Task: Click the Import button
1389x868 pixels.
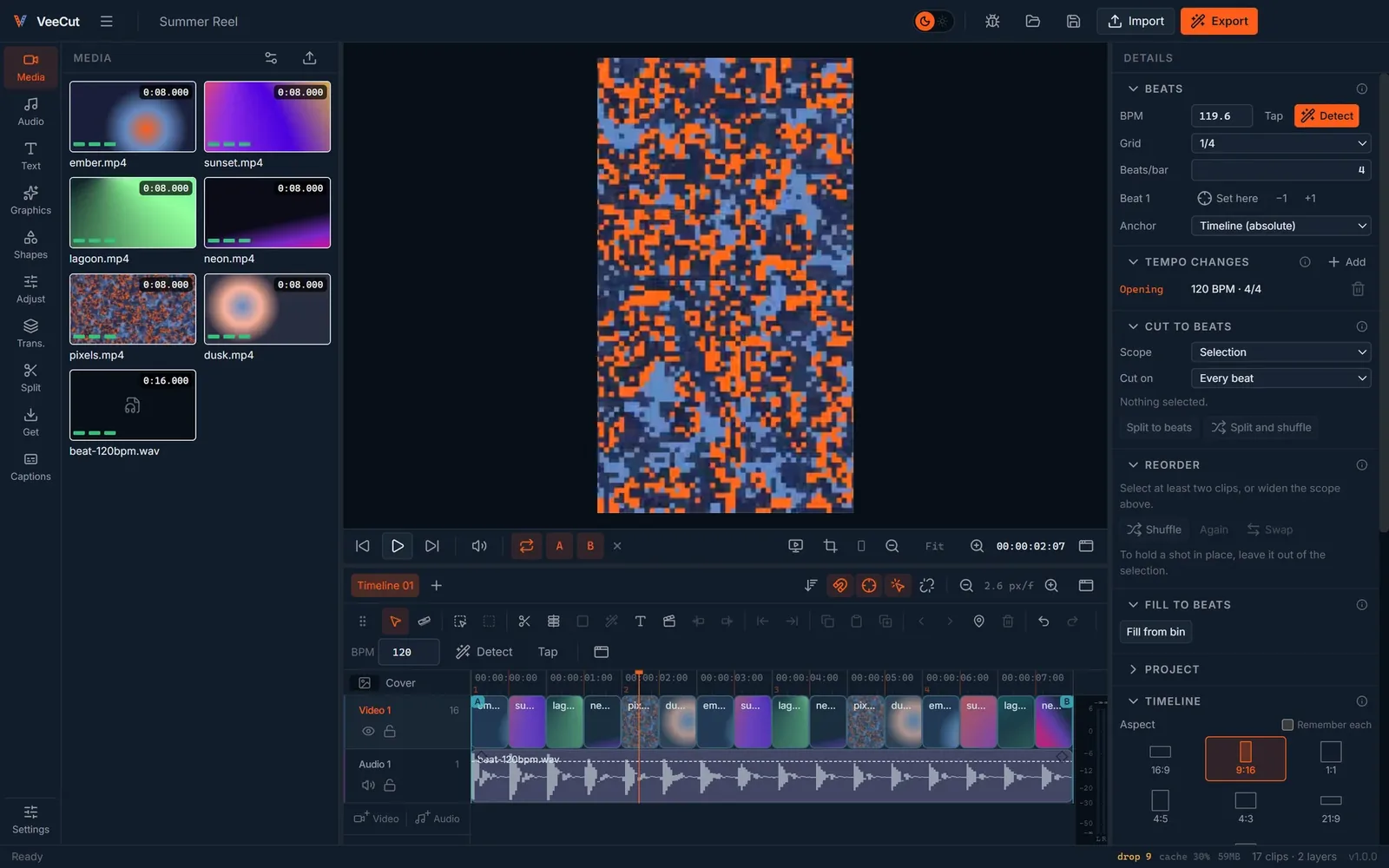Action: [x=1136, y=22]
